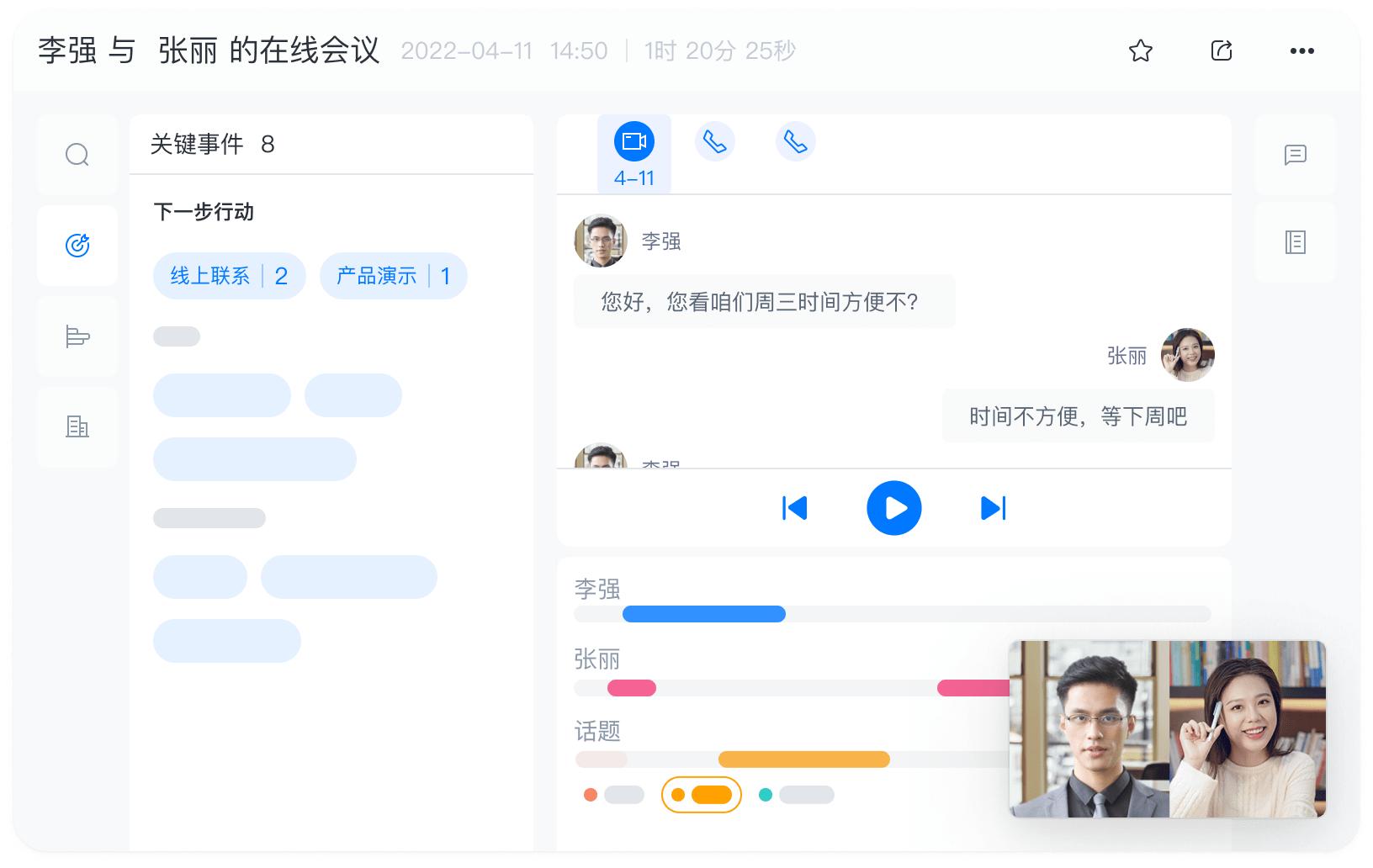Click 张丽's second pink segment near video

click(973, 688)
